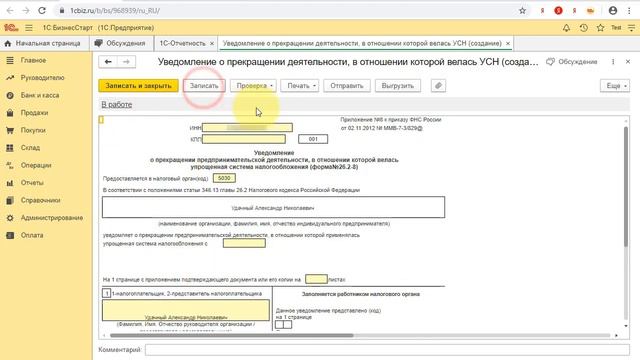Open the 1C header settings lines icon
The width and height of the screenshot is (640, 360).
click(x=631, y=28)
